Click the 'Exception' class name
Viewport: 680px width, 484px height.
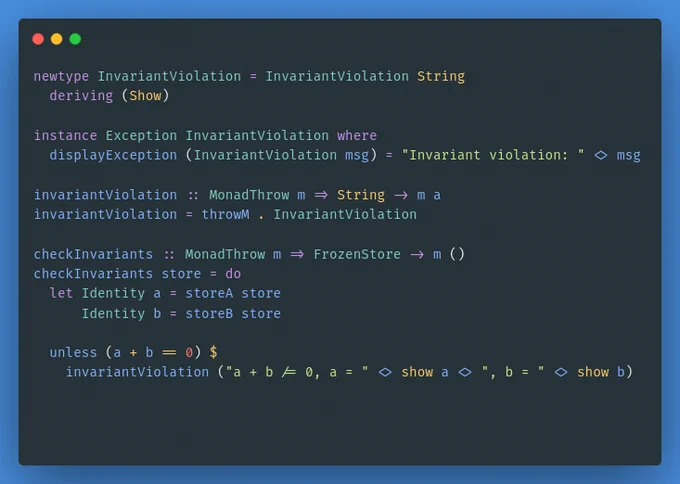(141, 135)
